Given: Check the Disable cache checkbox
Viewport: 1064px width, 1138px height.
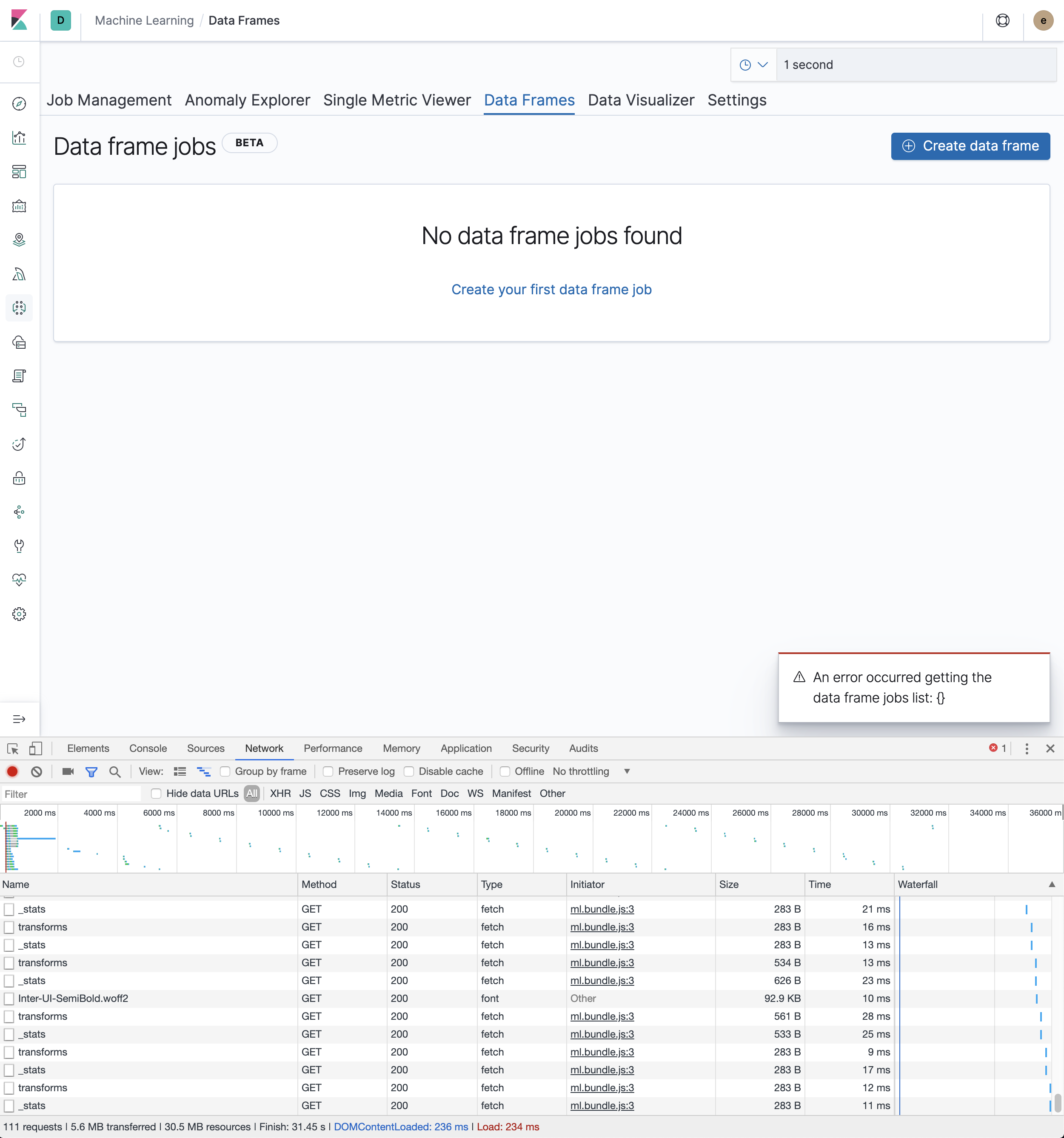Looking at the screenshot, I should pos(409,771).
